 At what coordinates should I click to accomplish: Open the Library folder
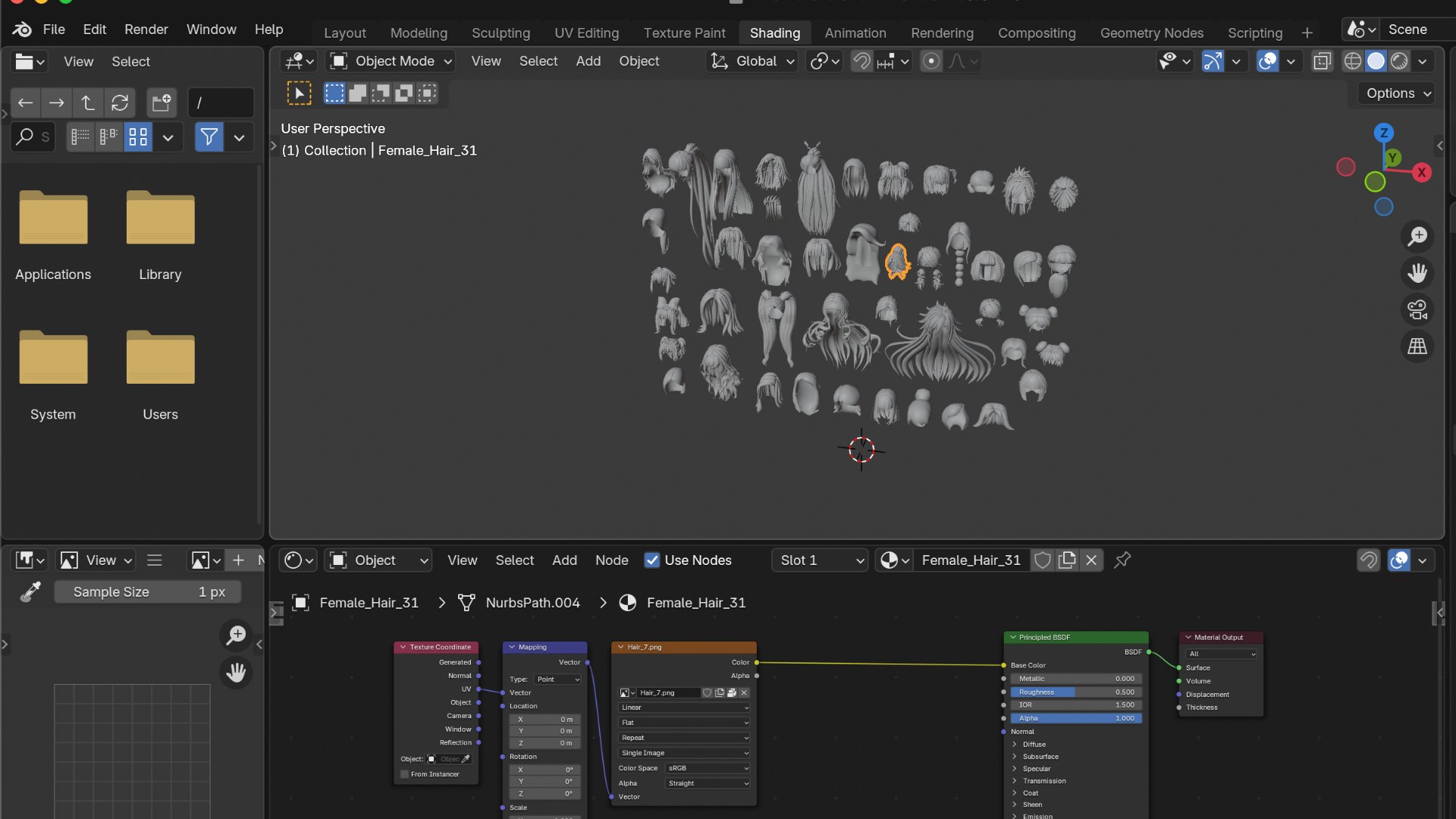160,235
